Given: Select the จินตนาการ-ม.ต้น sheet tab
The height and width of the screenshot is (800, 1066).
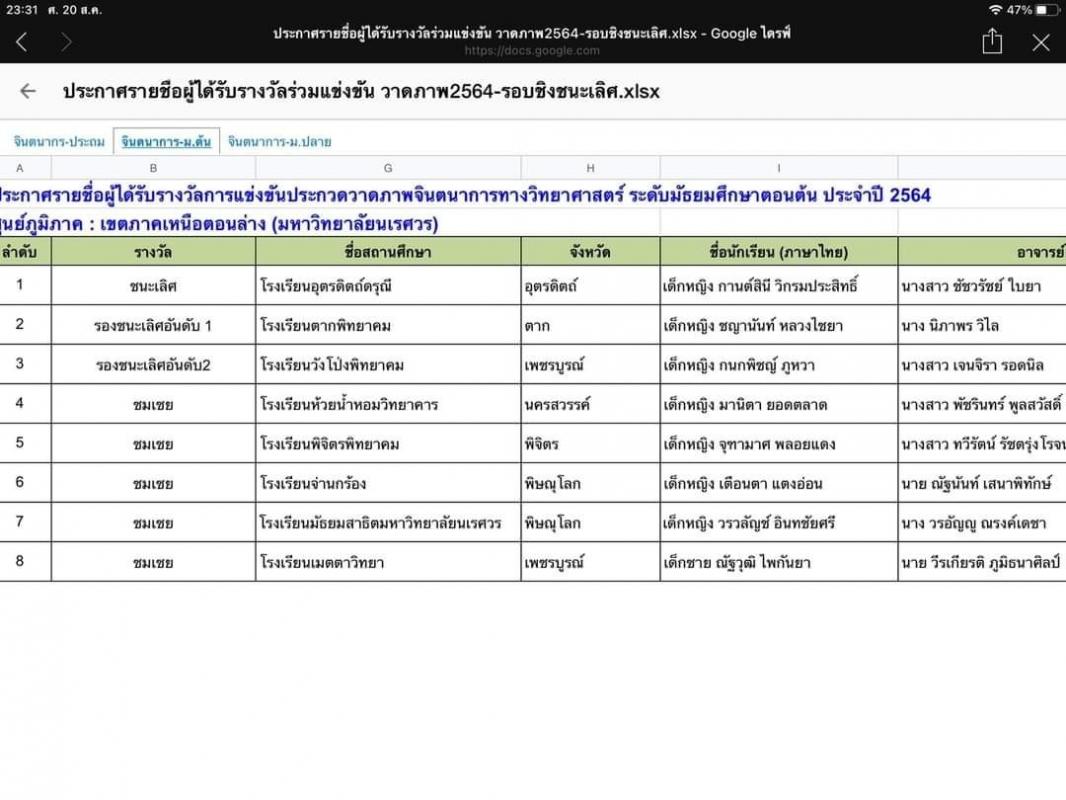Looking at the screenshot, I should (x=166, y=141).
